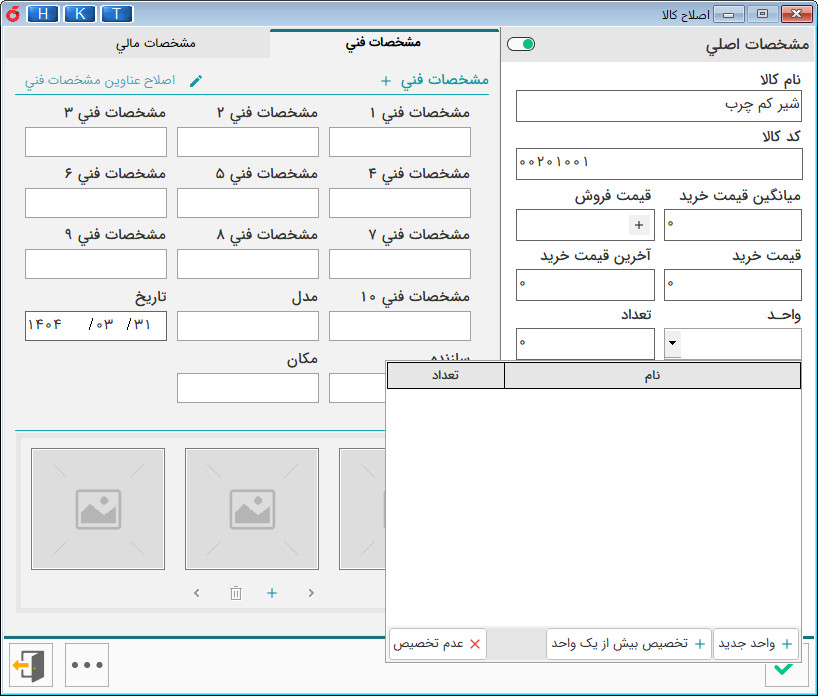The width and height of the screenshot is (818, 696).
Task: Click the red app logo icon
Action: pos(13,14)
